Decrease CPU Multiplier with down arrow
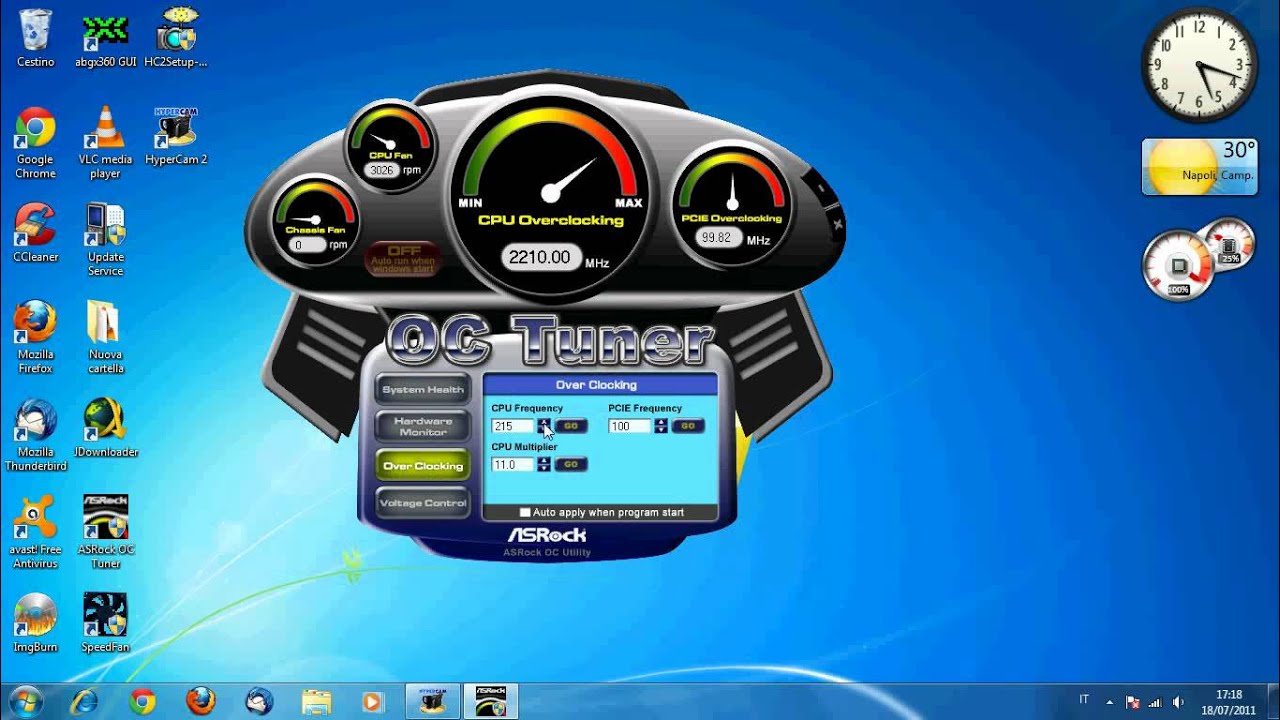The width and height of the screenshot is (1280, 720). click(544, 468)
